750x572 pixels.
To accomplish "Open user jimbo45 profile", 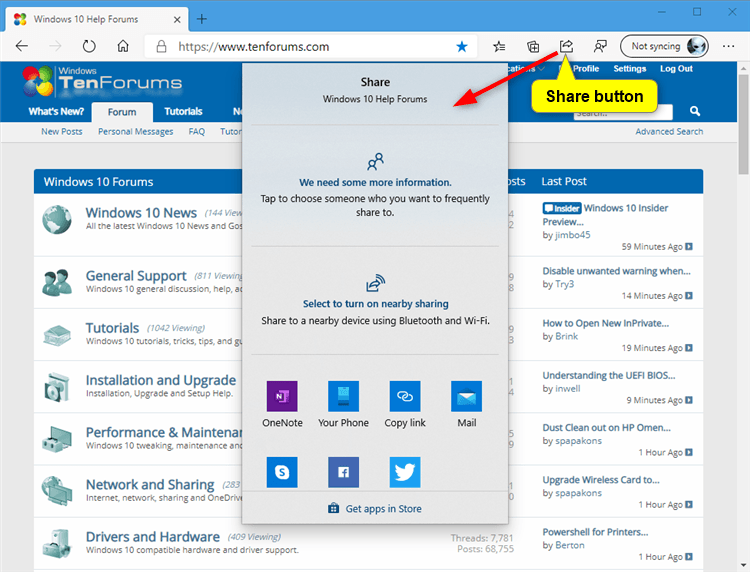I will (573, 235).
